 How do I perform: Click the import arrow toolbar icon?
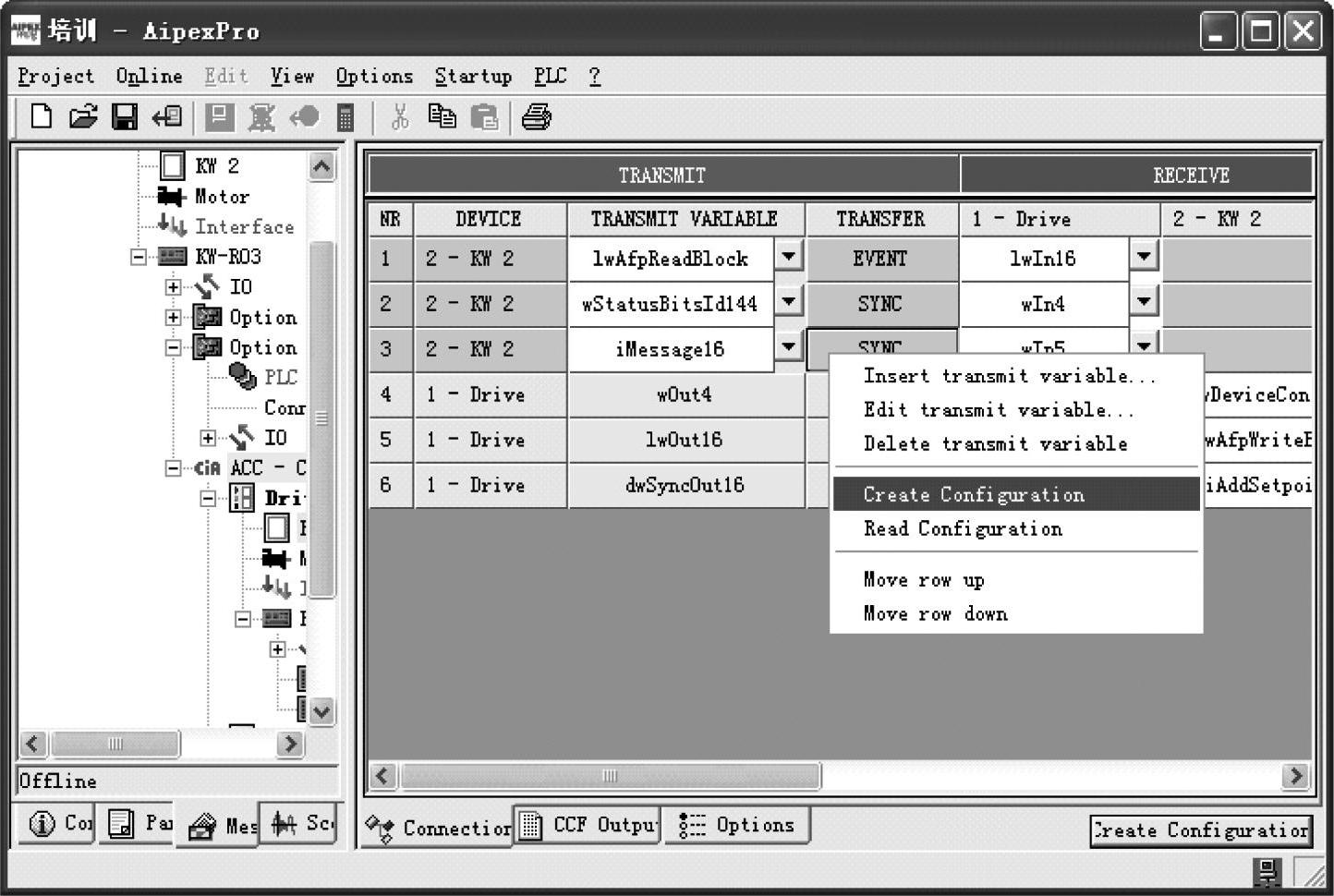(x=167, y=116)
